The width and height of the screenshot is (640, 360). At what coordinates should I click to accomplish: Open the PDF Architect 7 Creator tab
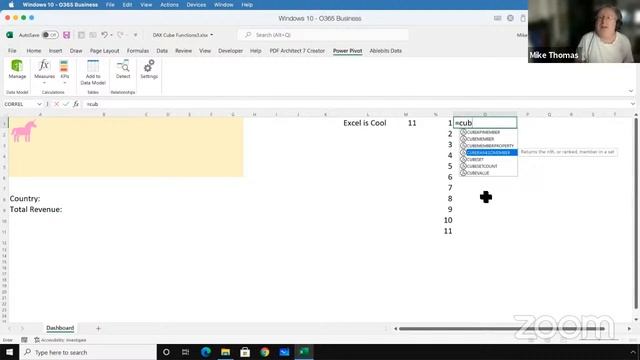click(x=297, y=51)
